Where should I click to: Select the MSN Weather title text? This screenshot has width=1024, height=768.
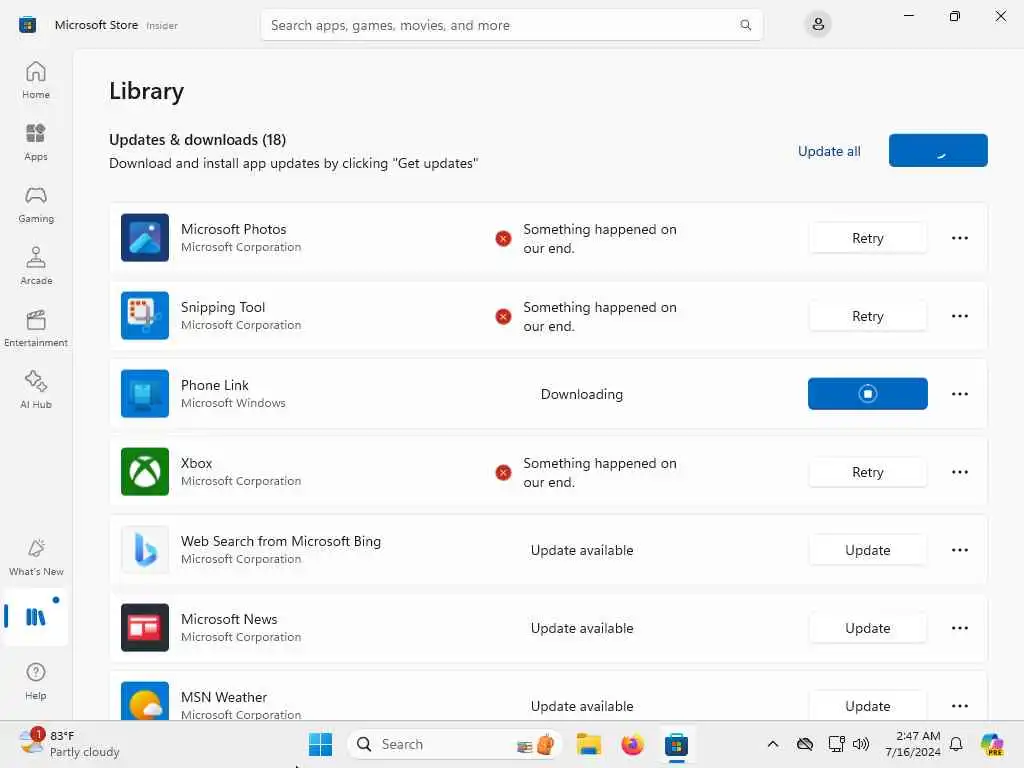coord(223,697)
